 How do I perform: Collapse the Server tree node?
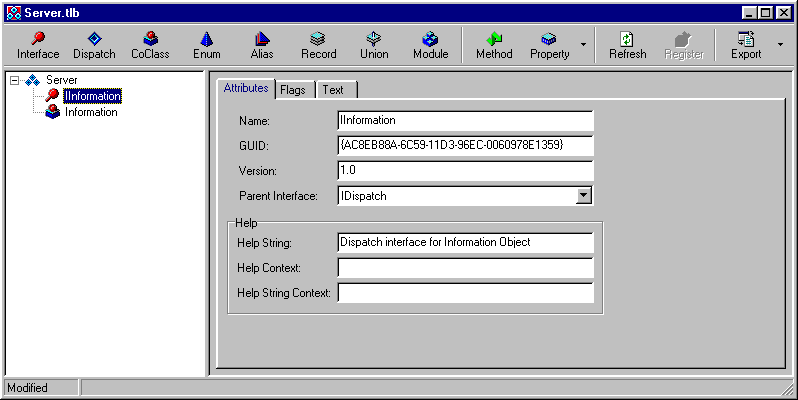(15, 80)
